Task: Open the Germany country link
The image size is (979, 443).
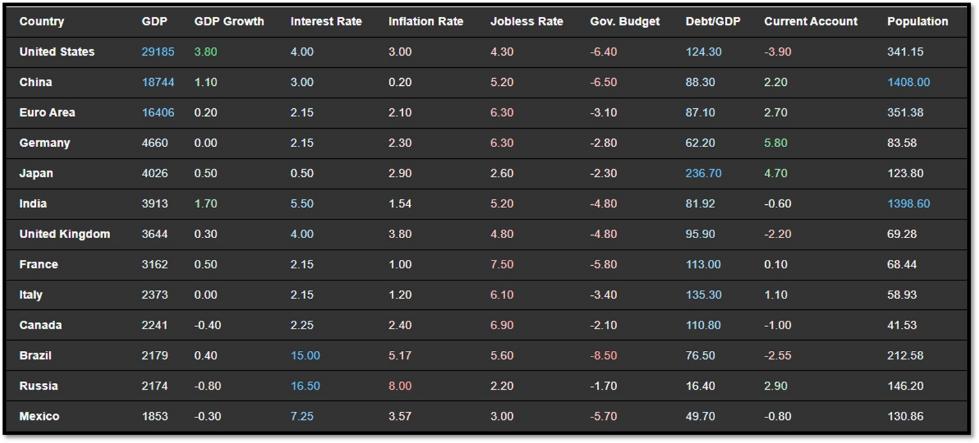Action: 44,143
